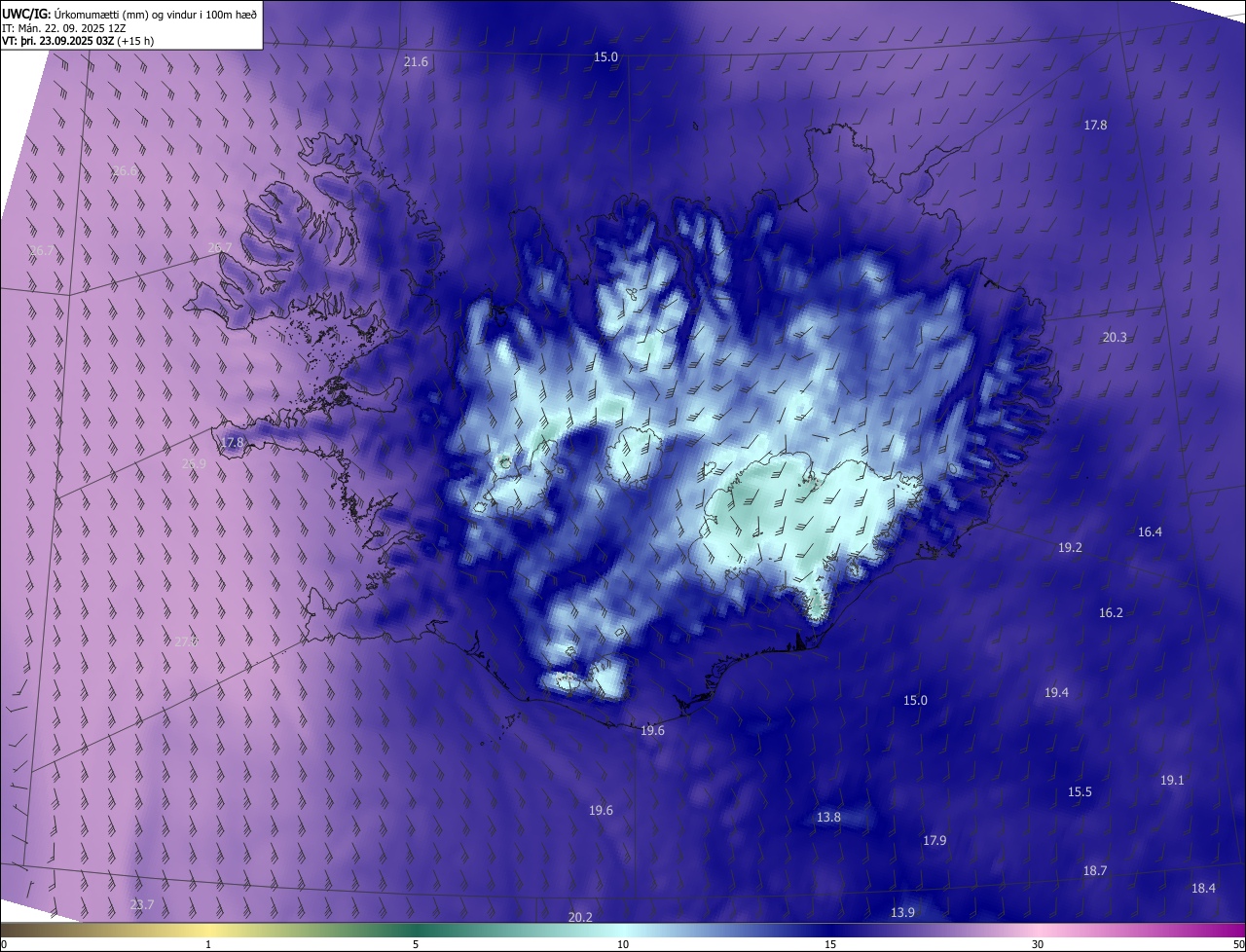
Task: Click the wind value 13.9
Action: click(x=902, y=913)
